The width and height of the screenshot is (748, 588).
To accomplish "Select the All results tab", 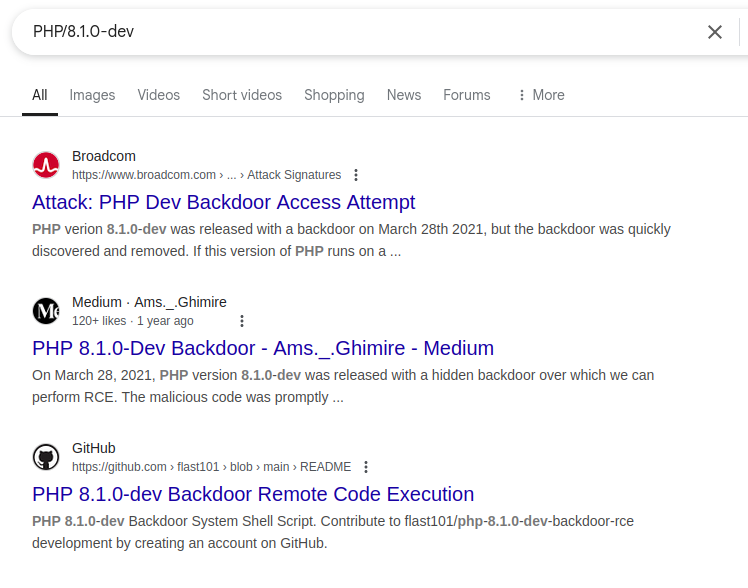I will click(39, 95).
